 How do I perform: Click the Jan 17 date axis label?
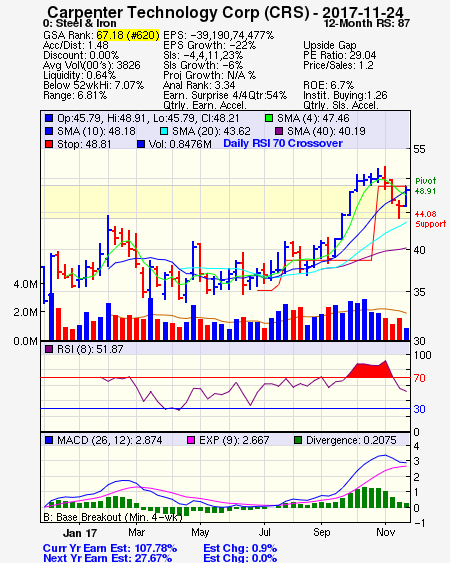[x=80, y=533]
